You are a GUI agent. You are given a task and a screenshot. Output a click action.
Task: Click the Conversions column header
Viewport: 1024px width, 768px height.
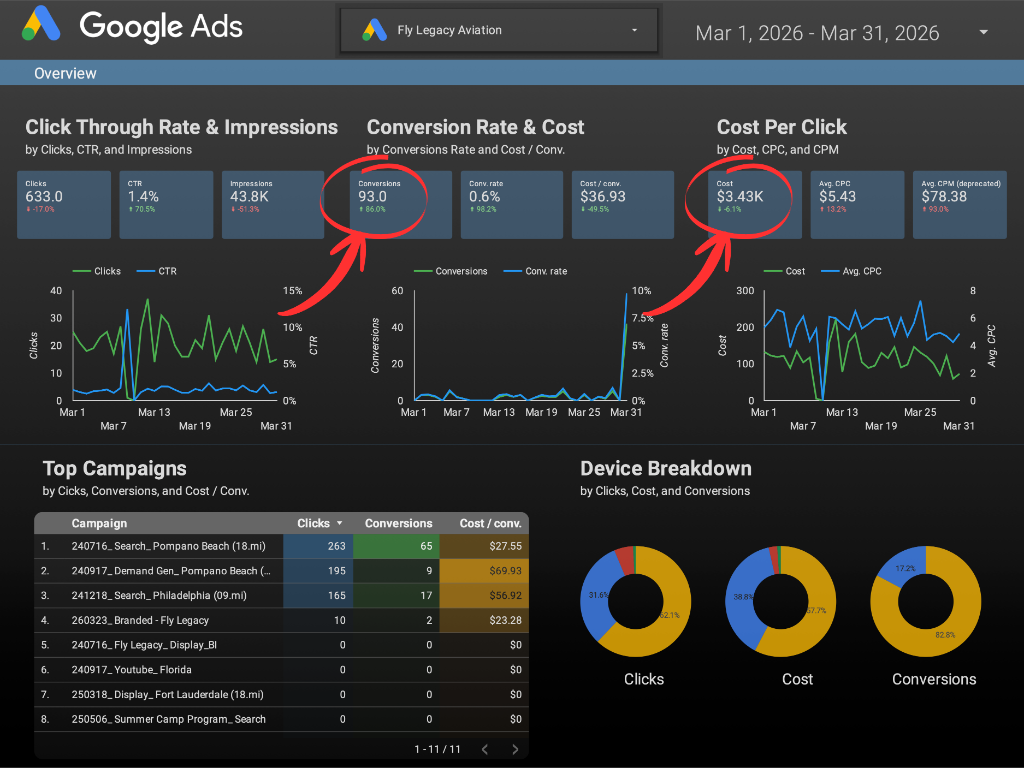pyautogui.click(x=398, y=523)
